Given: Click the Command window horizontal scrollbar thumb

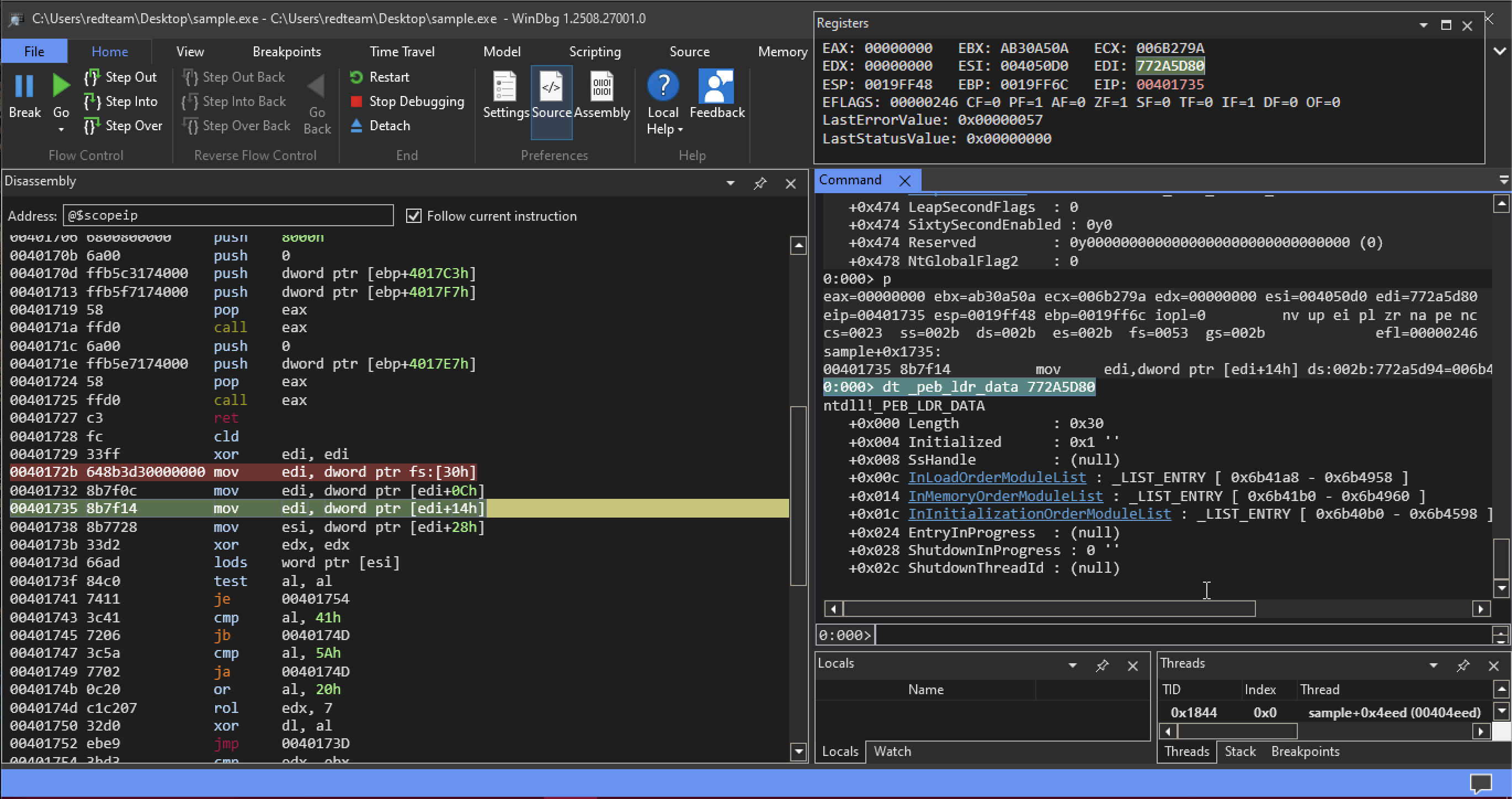Looking at the screenshot, I should pos(1049,609).
